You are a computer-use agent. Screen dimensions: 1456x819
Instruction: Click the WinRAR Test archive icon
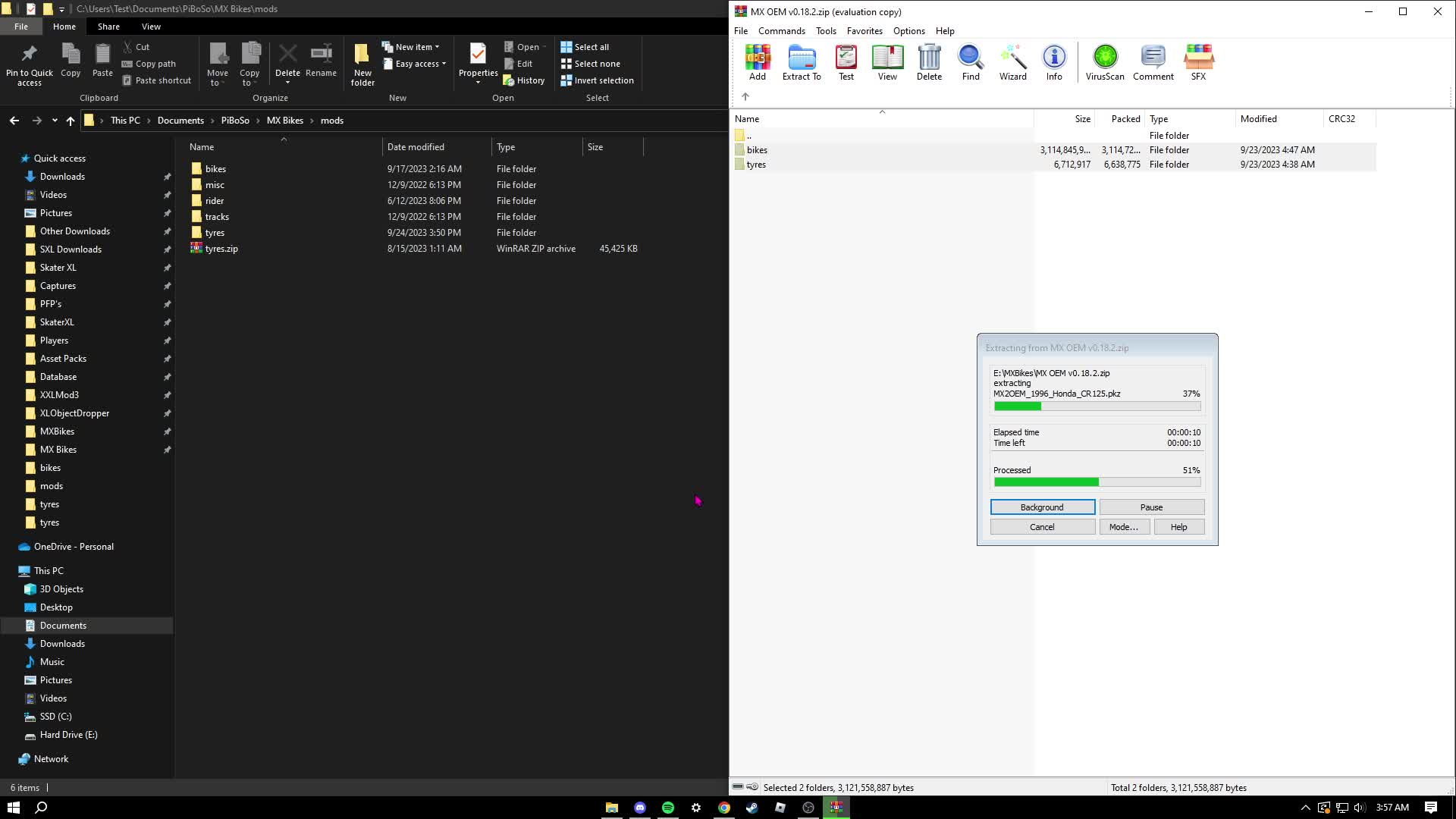pos(846,62)
